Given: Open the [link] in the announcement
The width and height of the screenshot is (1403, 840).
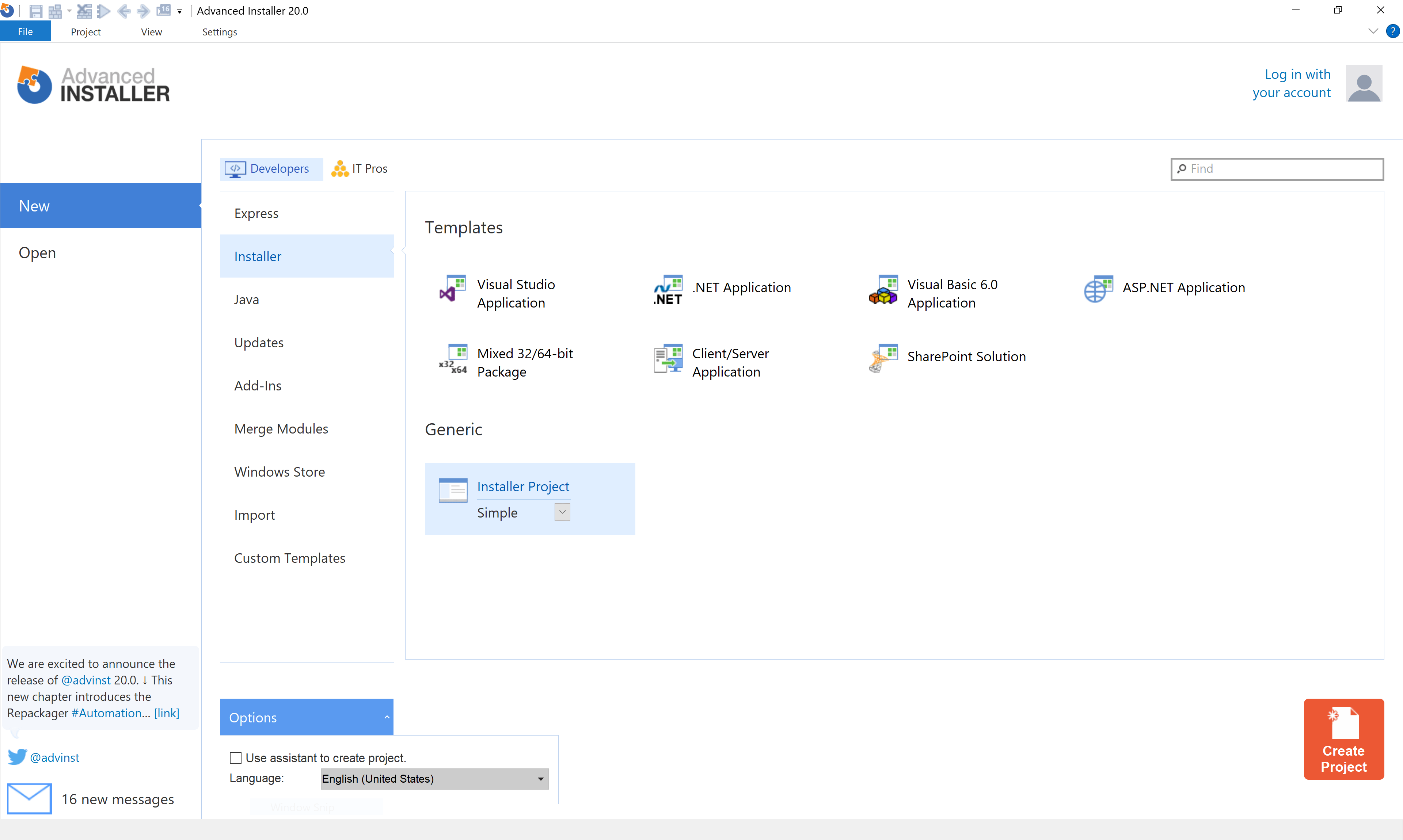Looking at the screenshot, I should click(x=167, y=713).
